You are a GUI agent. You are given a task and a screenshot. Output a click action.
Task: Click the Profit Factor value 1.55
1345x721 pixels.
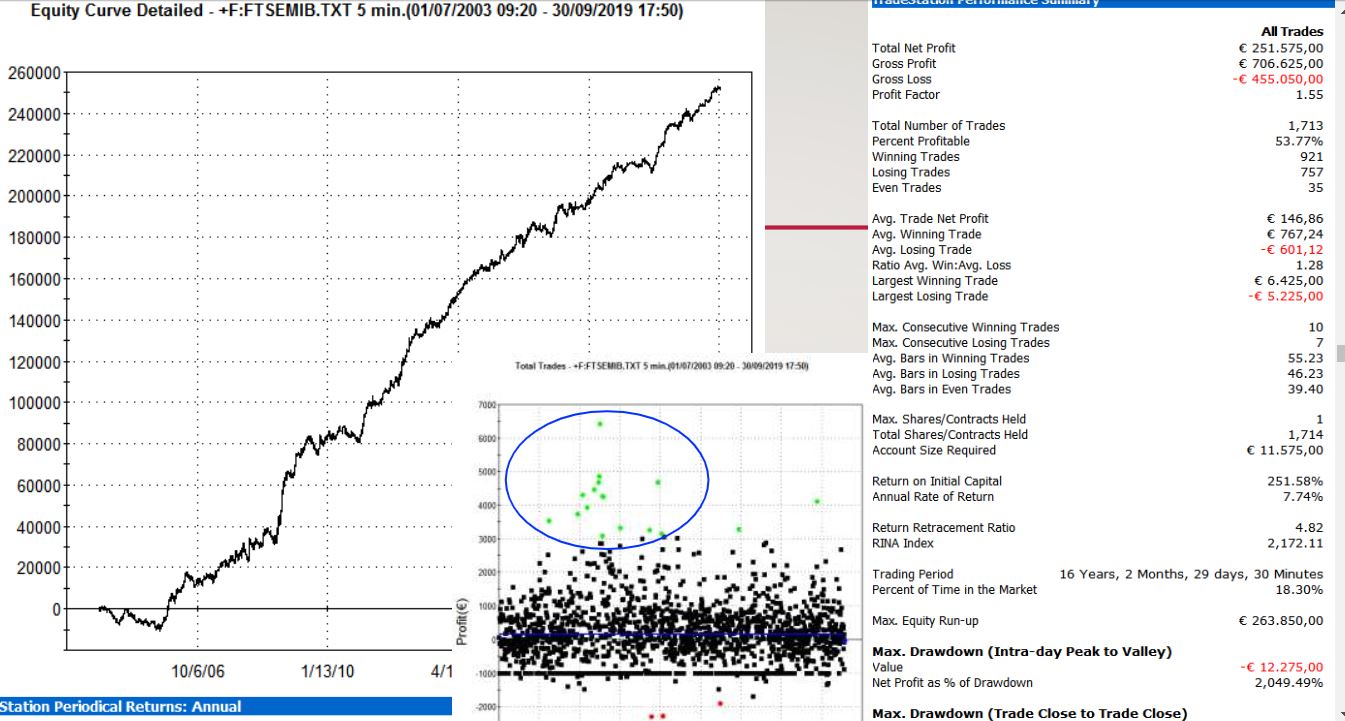pyautogui.click(x=1310, y=95)
